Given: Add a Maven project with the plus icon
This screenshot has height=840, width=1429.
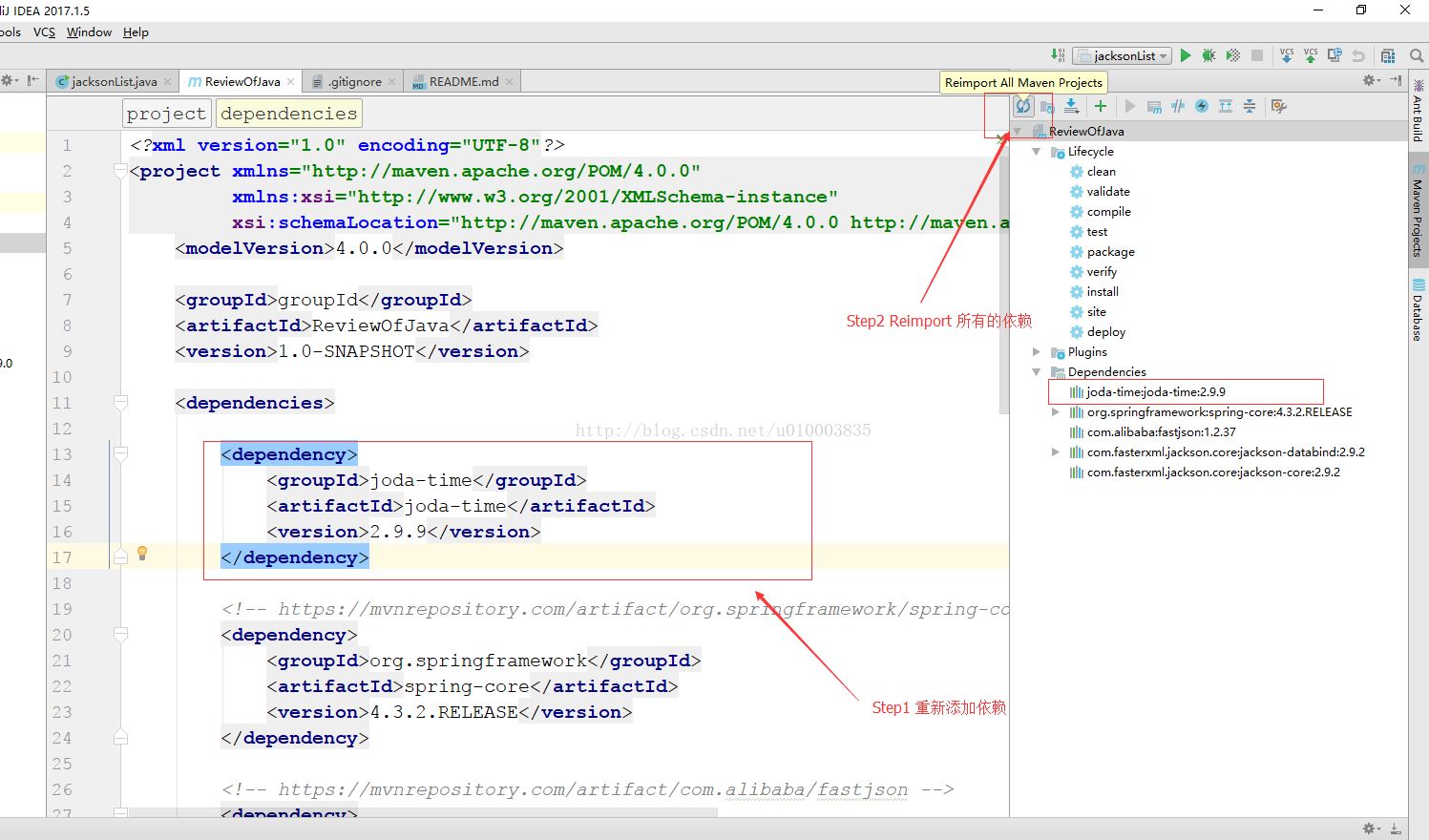Looking at the screenshot, I should pos(1101,106).
